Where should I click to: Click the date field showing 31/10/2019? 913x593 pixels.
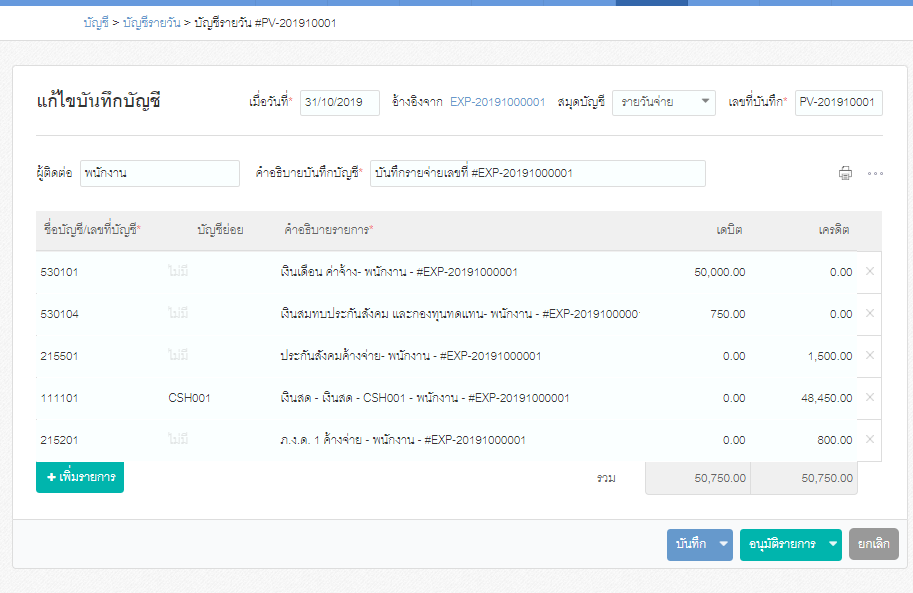pyautogui.click(x=338, y=102)
